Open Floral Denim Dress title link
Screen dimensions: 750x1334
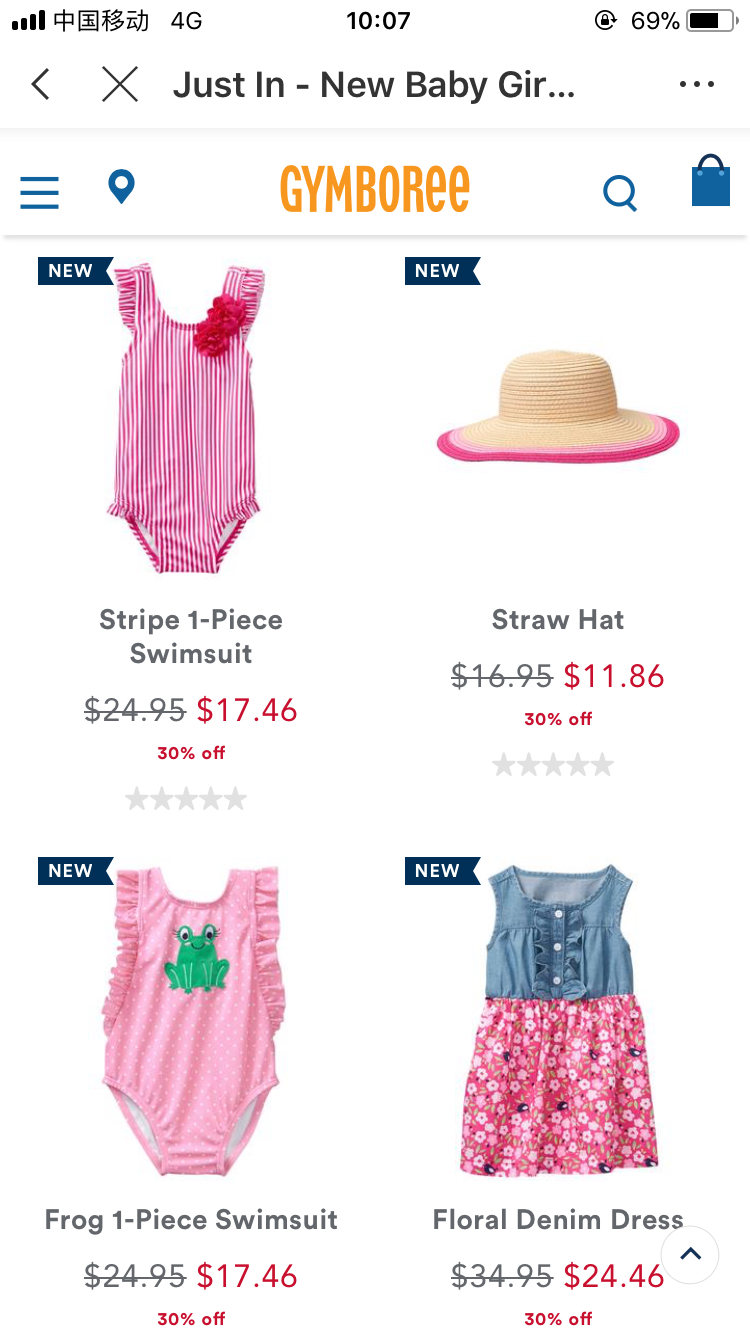[x=558, y=1220]
